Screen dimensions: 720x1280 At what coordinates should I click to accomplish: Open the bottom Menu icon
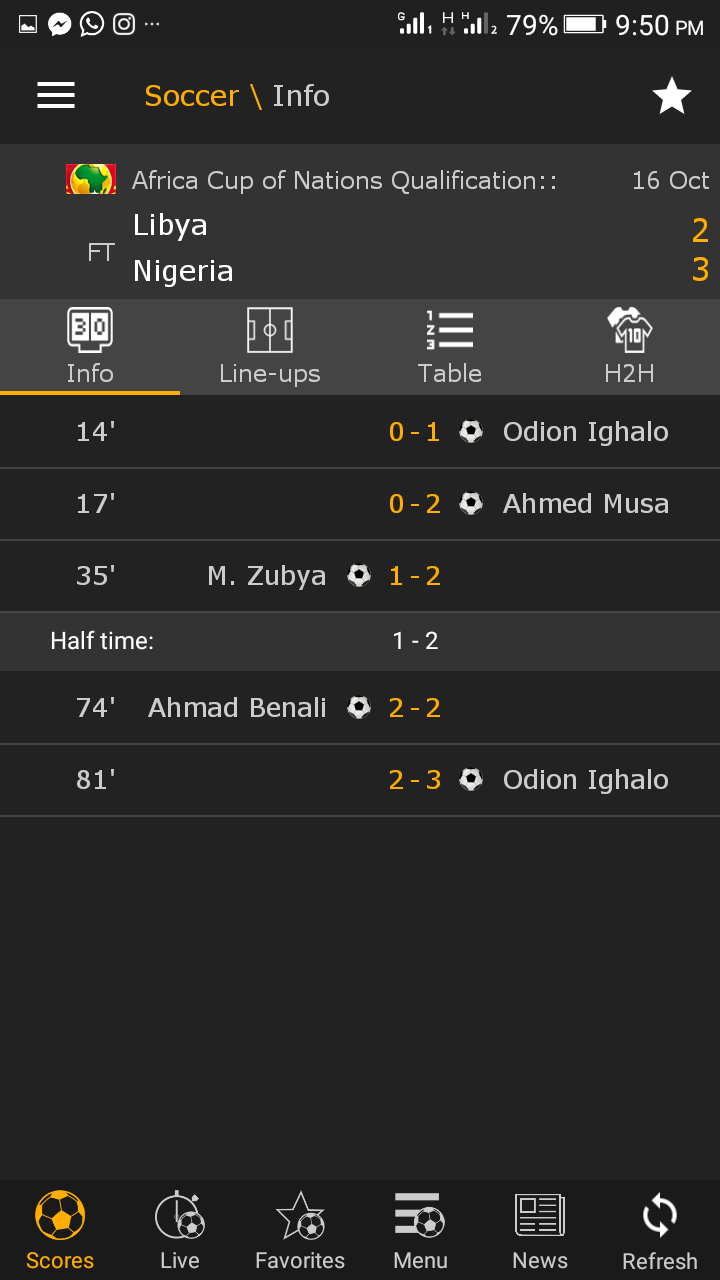click(x=420, y=1230)
